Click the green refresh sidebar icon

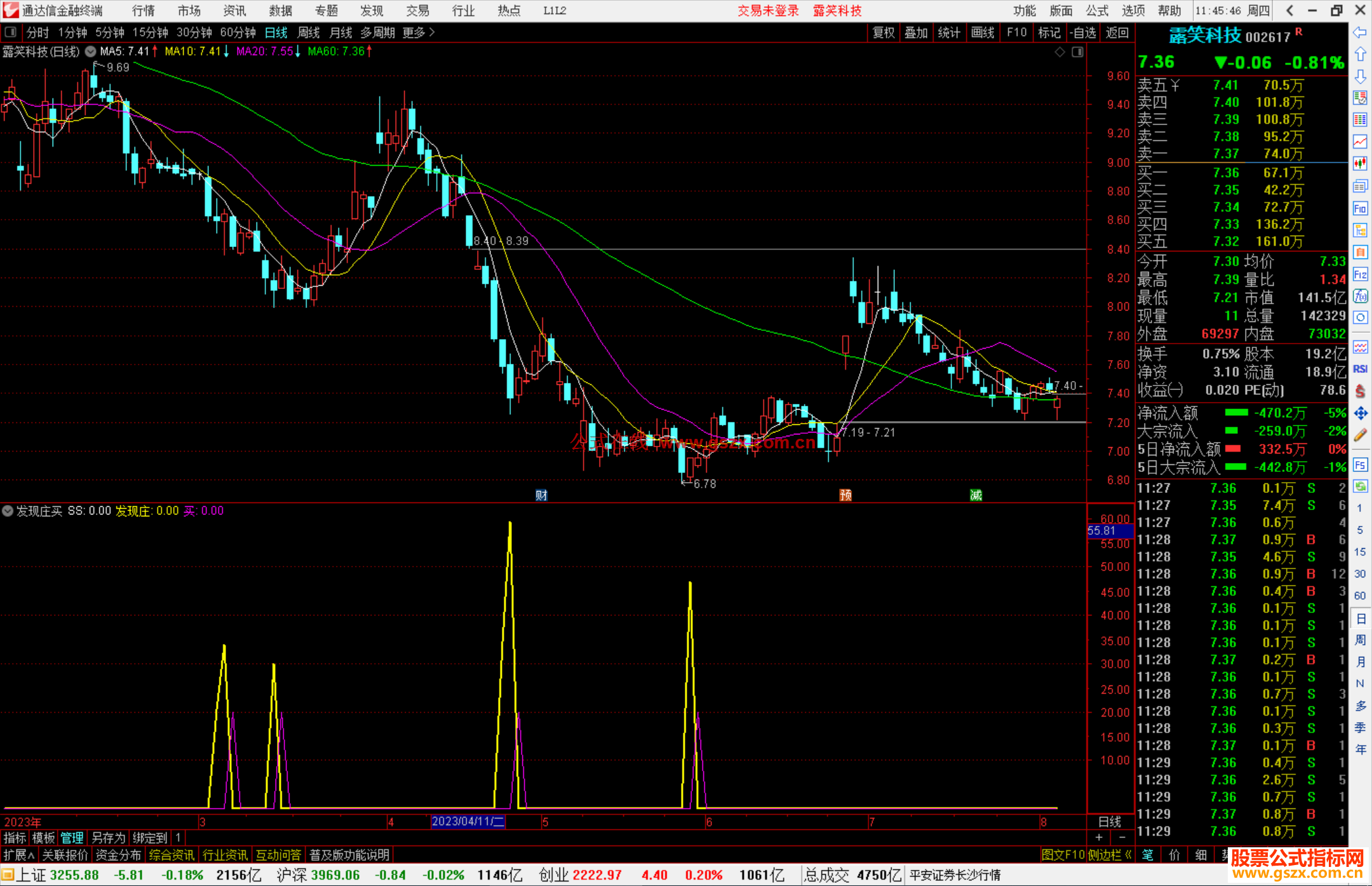pyautogui.click(x=1360, y=486)
